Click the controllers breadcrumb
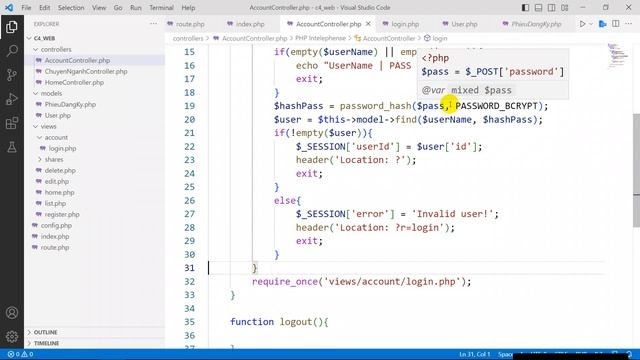640x360 pixels. [188, 38]
